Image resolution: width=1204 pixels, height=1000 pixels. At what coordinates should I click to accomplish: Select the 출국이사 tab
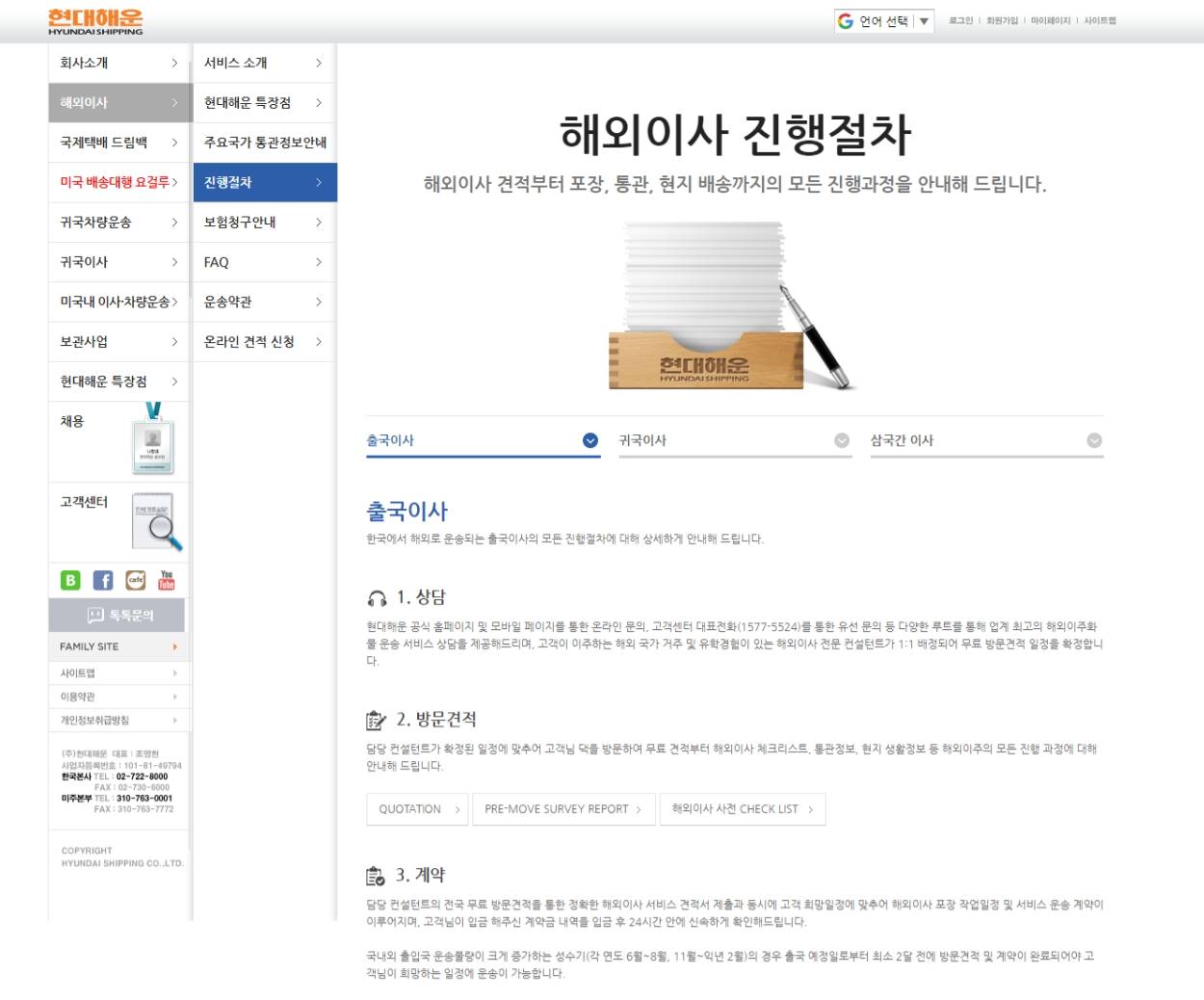click(483, 440)
